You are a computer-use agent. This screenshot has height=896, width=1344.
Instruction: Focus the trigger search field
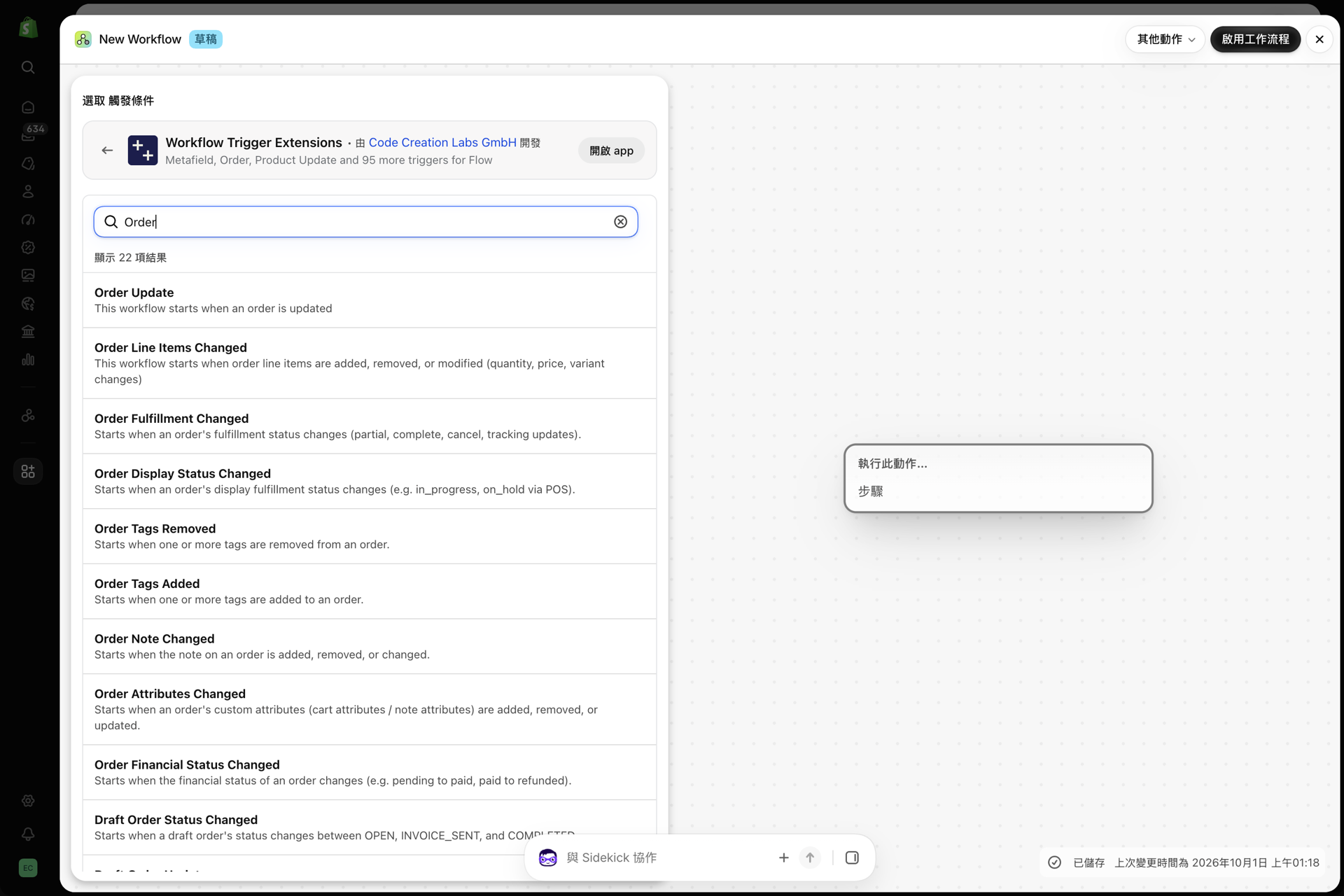click(365, 222)
